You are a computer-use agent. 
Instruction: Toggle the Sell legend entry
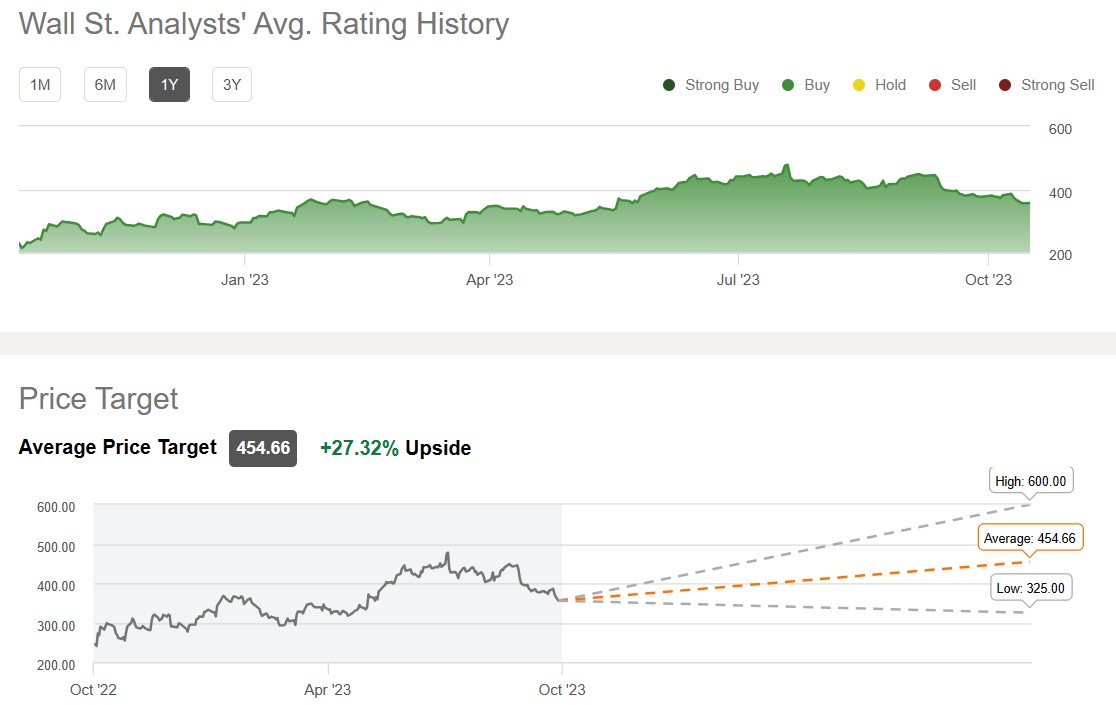pos(962,85)
